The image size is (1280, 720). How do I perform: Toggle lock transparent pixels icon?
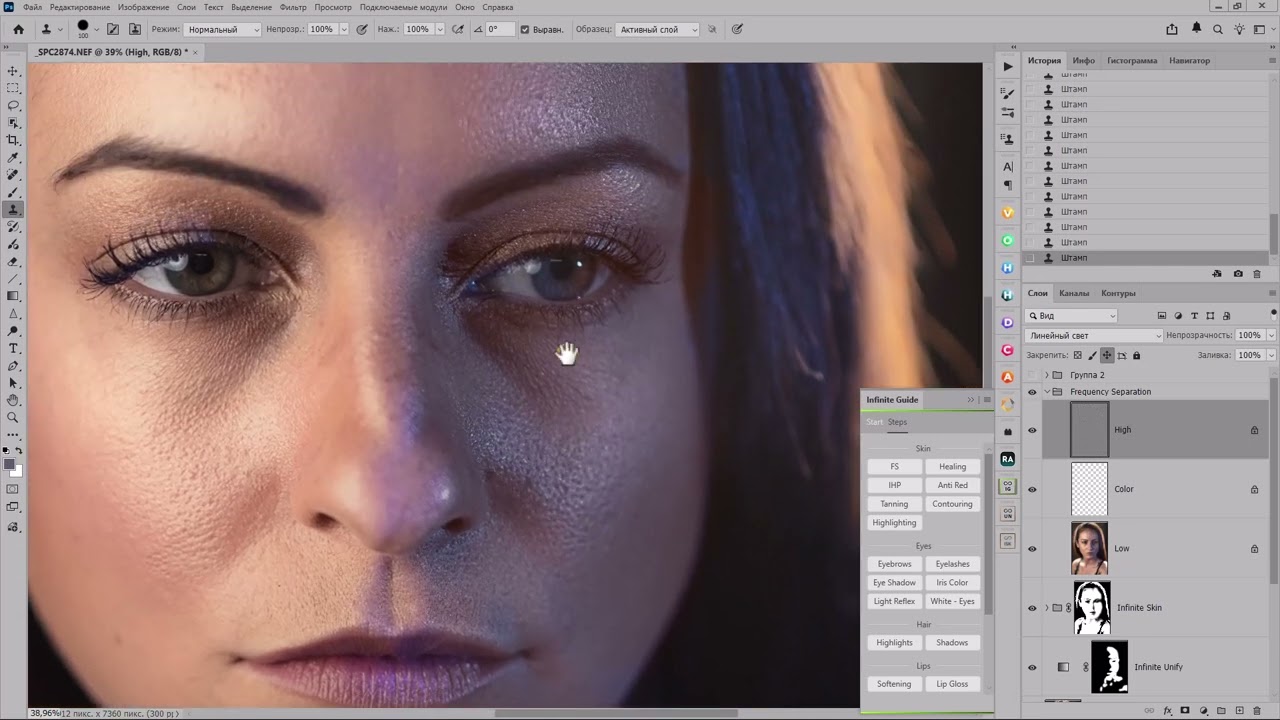1077,355
